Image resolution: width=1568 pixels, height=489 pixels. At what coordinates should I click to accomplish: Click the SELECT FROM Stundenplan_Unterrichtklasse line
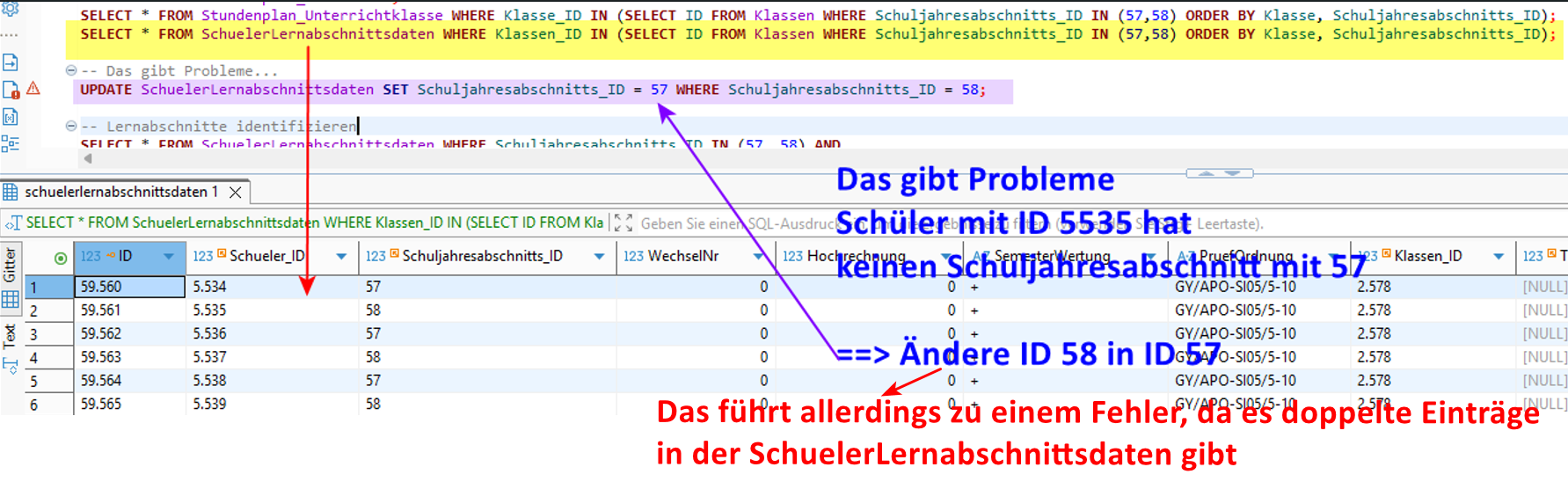[x=818, y=16]
